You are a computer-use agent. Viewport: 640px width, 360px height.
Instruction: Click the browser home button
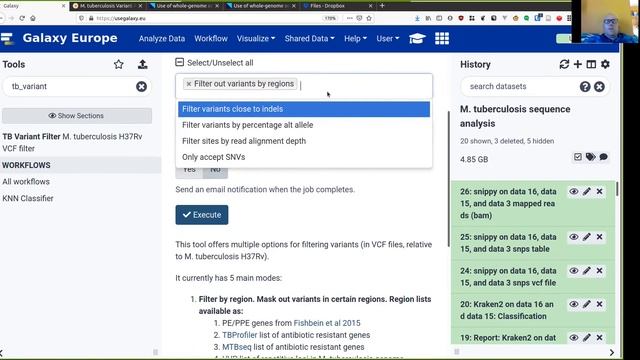click(x=33, y=18)
